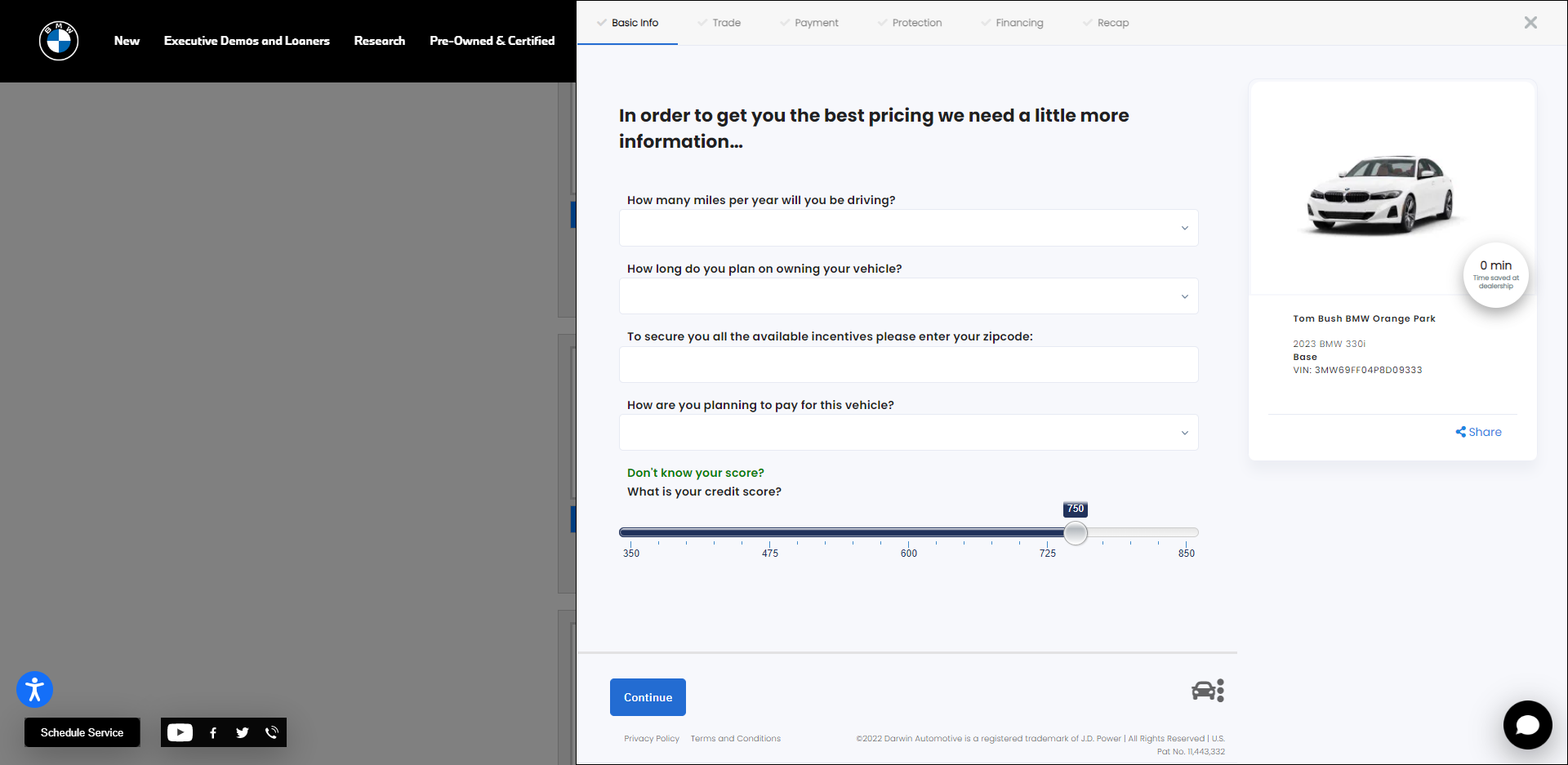The width and height of the screenshot is (1568, 765).
Task: Open the YouTube social icon
Action: [x=180, y=732]
